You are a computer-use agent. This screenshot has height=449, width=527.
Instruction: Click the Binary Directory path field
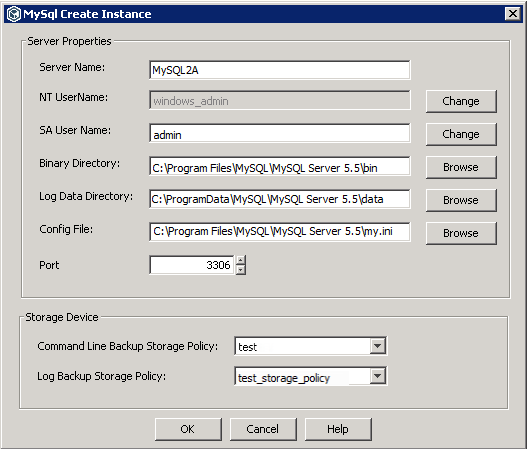280,166
